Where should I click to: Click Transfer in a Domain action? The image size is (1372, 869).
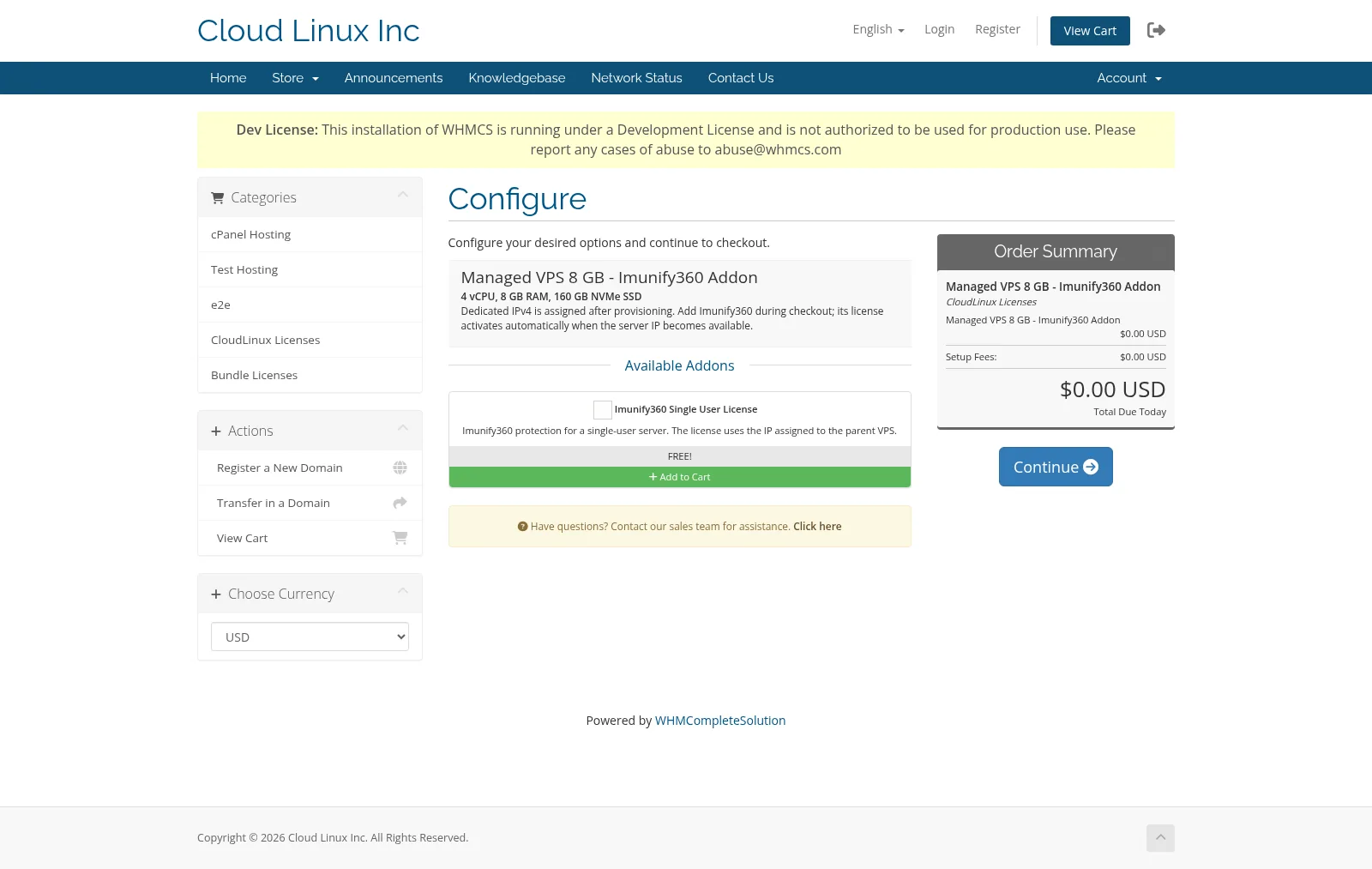pyautogui.click(x=310, y=503)
